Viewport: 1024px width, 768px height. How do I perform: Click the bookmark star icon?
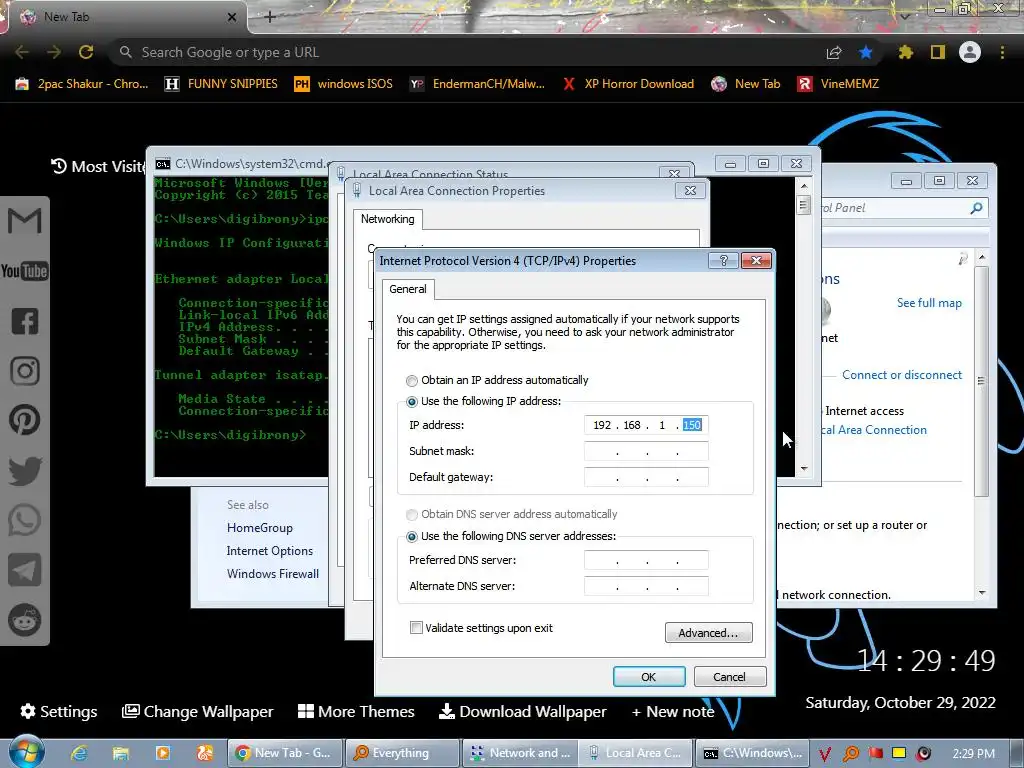coord(866,52)
